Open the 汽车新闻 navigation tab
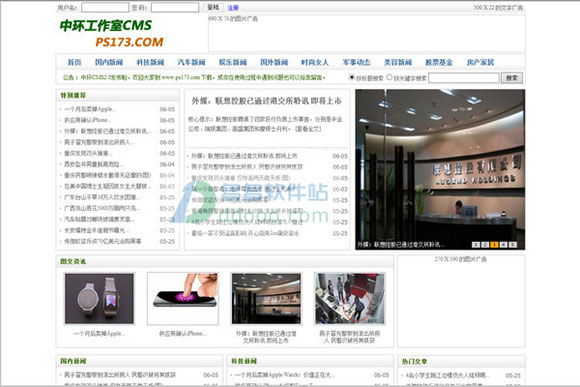 click(x=191, y=62)
